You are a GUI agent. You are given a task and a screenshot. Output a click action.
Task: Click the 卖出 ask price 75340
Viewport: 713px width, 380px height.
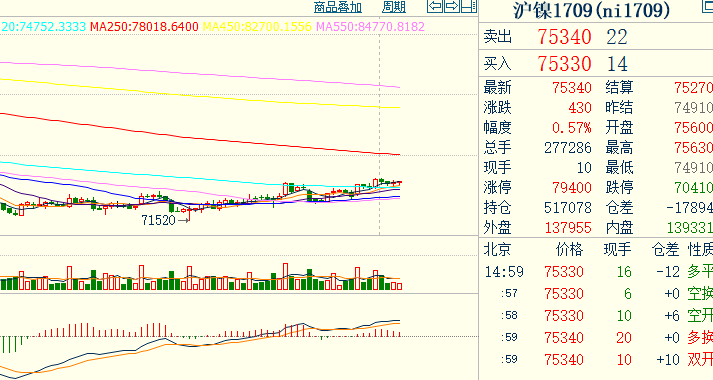click(x=564, y=37)
